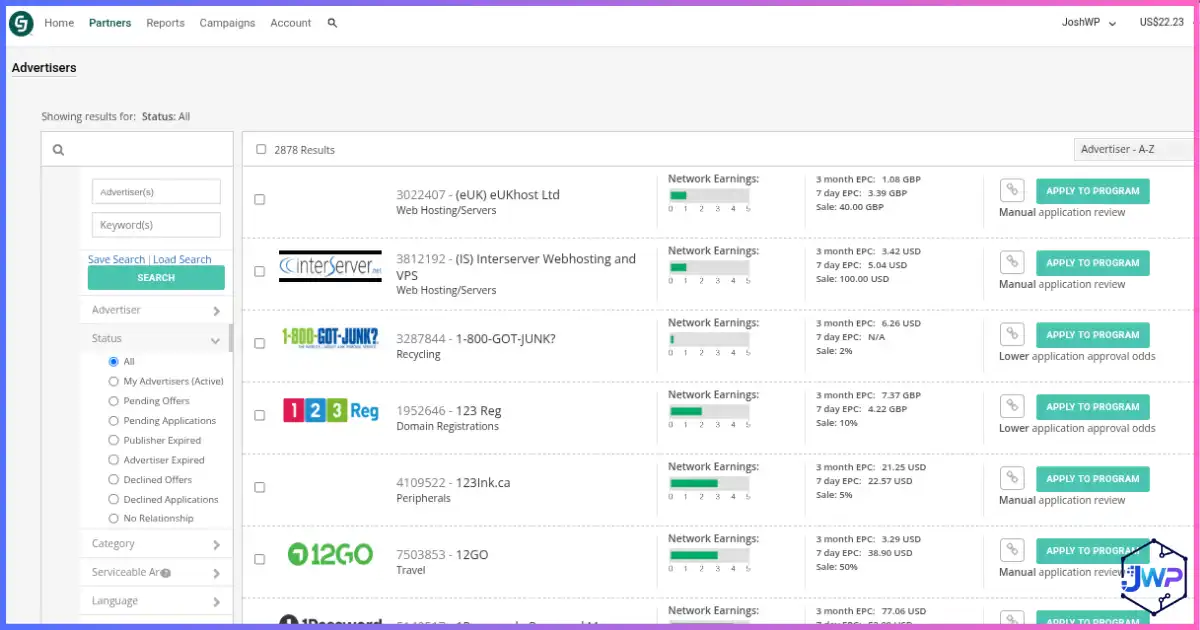The image size is (1200, 630).
Task: Apply to Interserver Webhosting program
Action: (x=1093, y=263)
